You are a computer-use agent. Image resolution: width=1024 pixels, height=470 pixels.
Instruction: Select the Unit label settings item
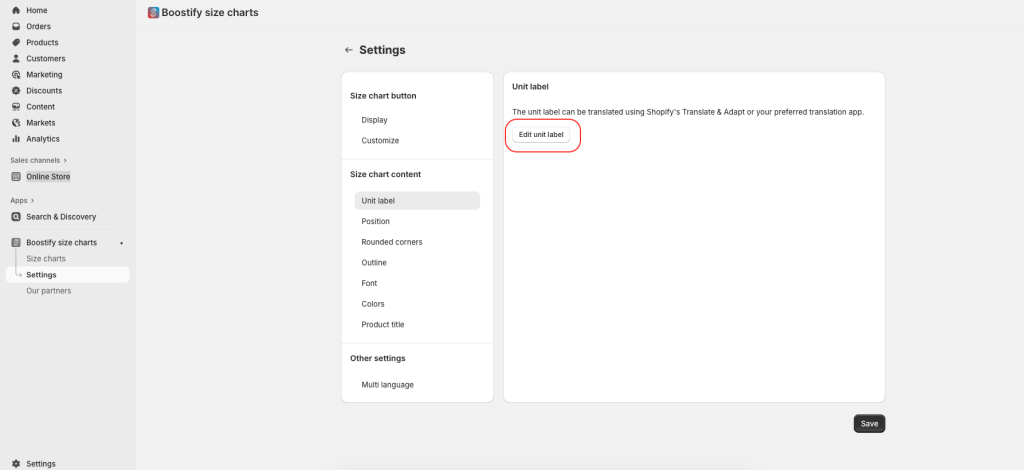click(417, 201)
